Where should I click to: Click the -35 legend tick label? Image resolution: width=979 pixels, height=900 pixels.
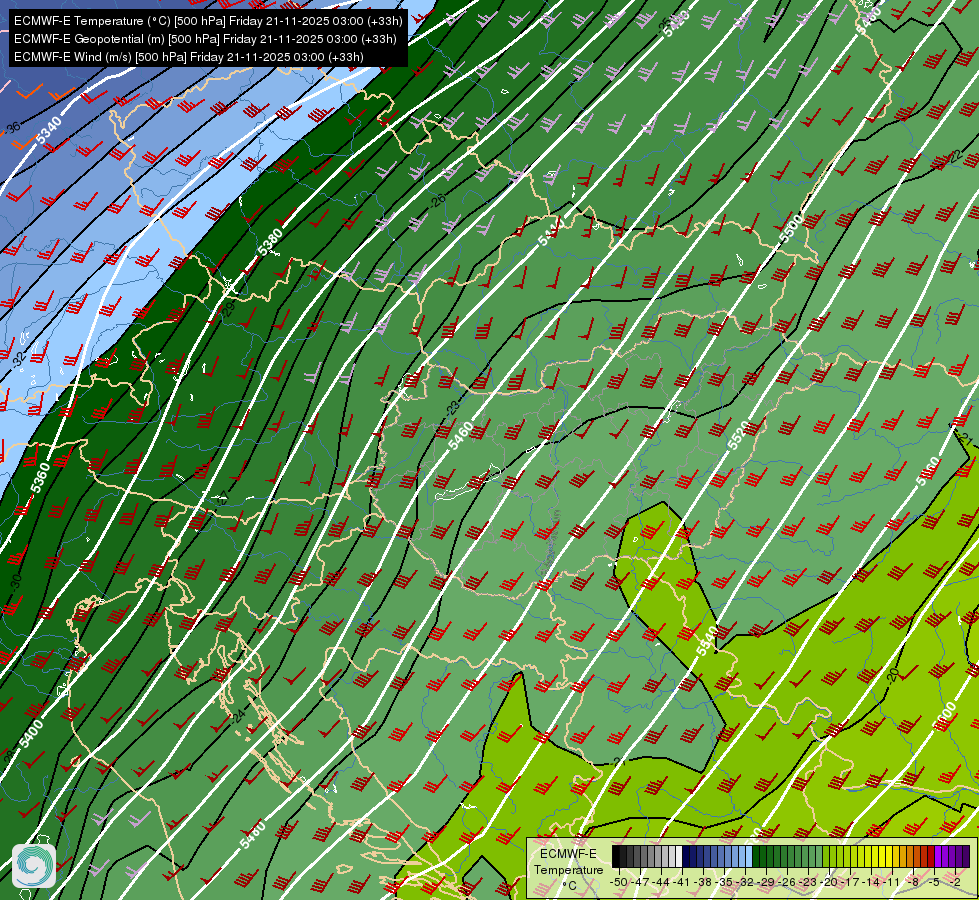pos(725,882)
